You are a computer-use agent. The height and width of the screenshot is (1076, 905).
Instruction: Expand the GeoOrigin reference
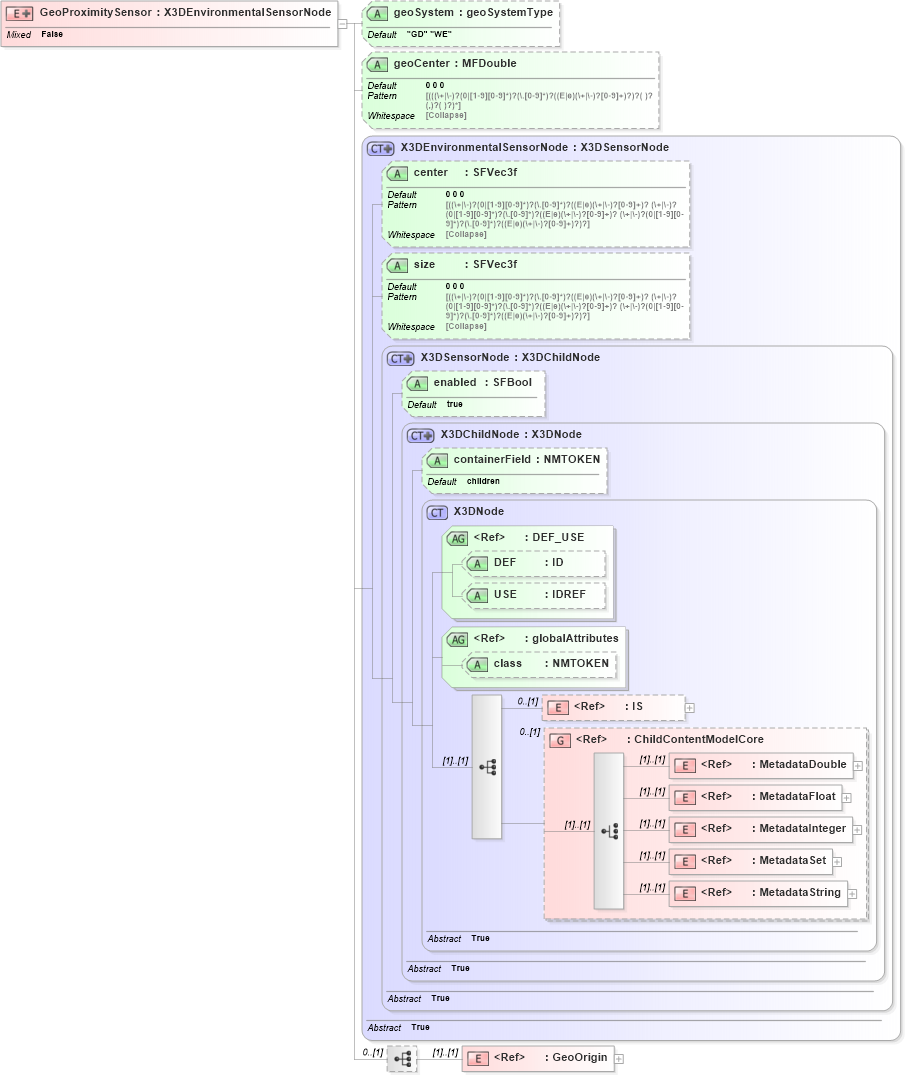619,1059
